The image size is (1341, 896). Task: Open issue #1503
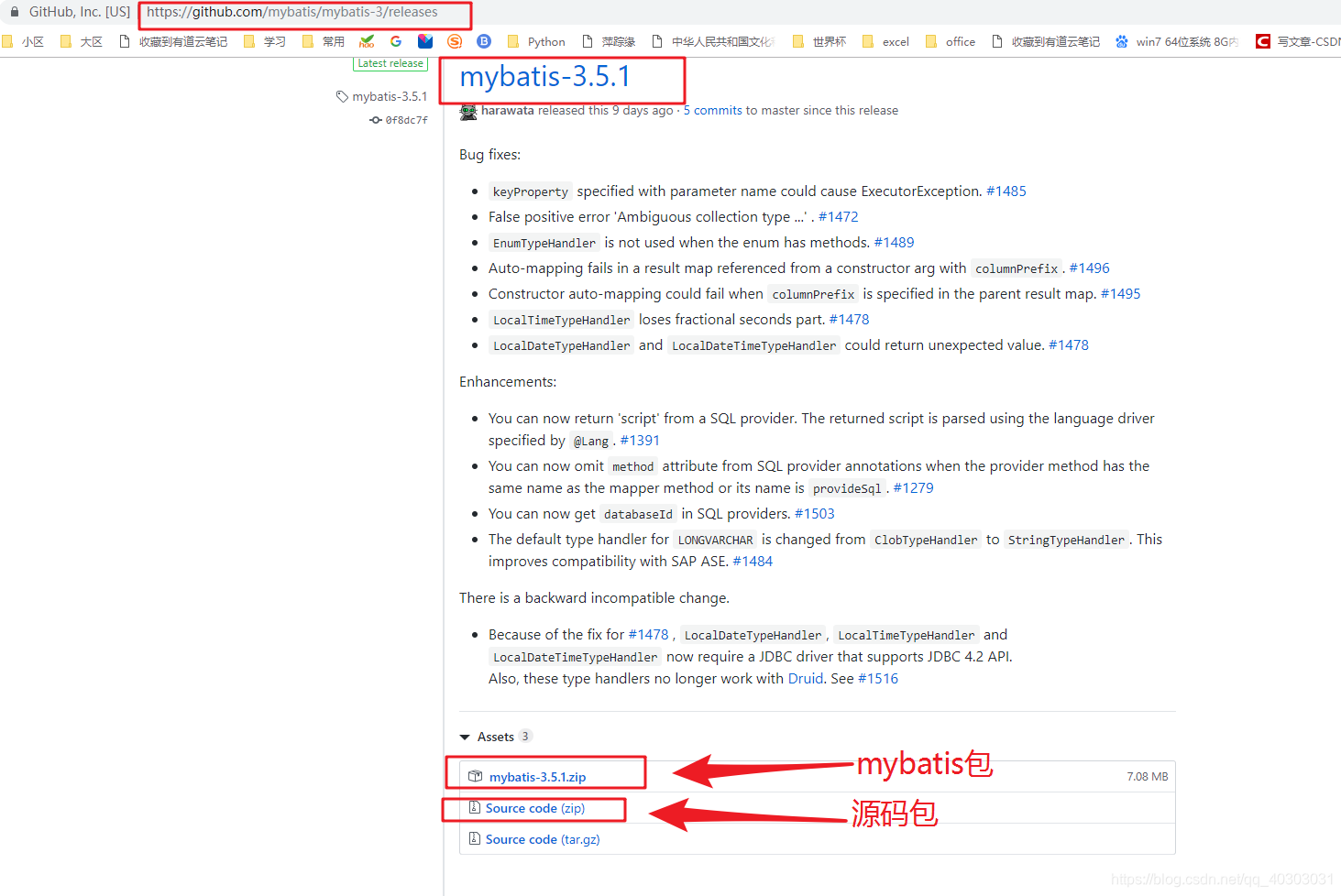coord(815,514)
